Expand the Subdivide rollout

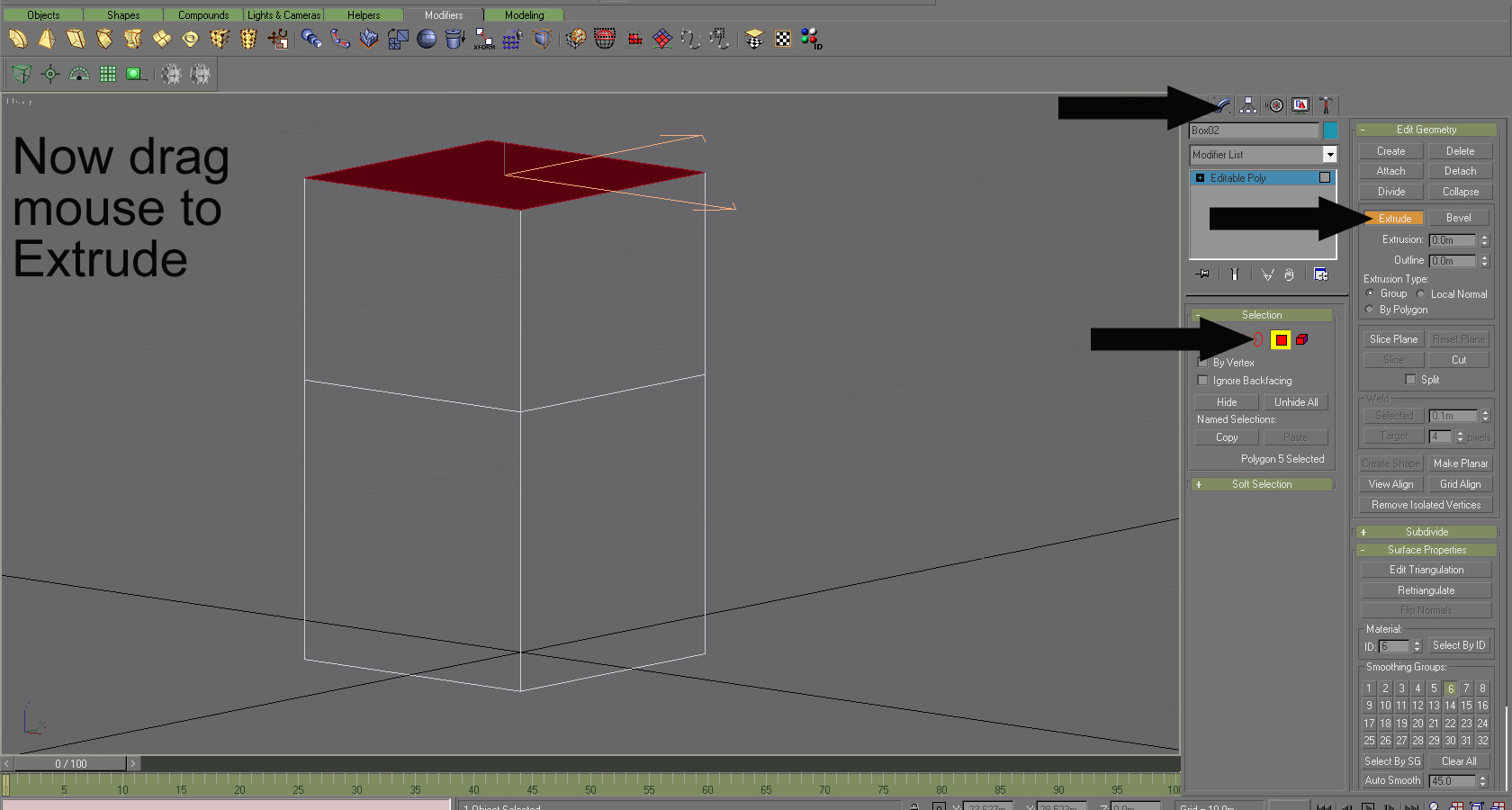[x=1426, y=532]
